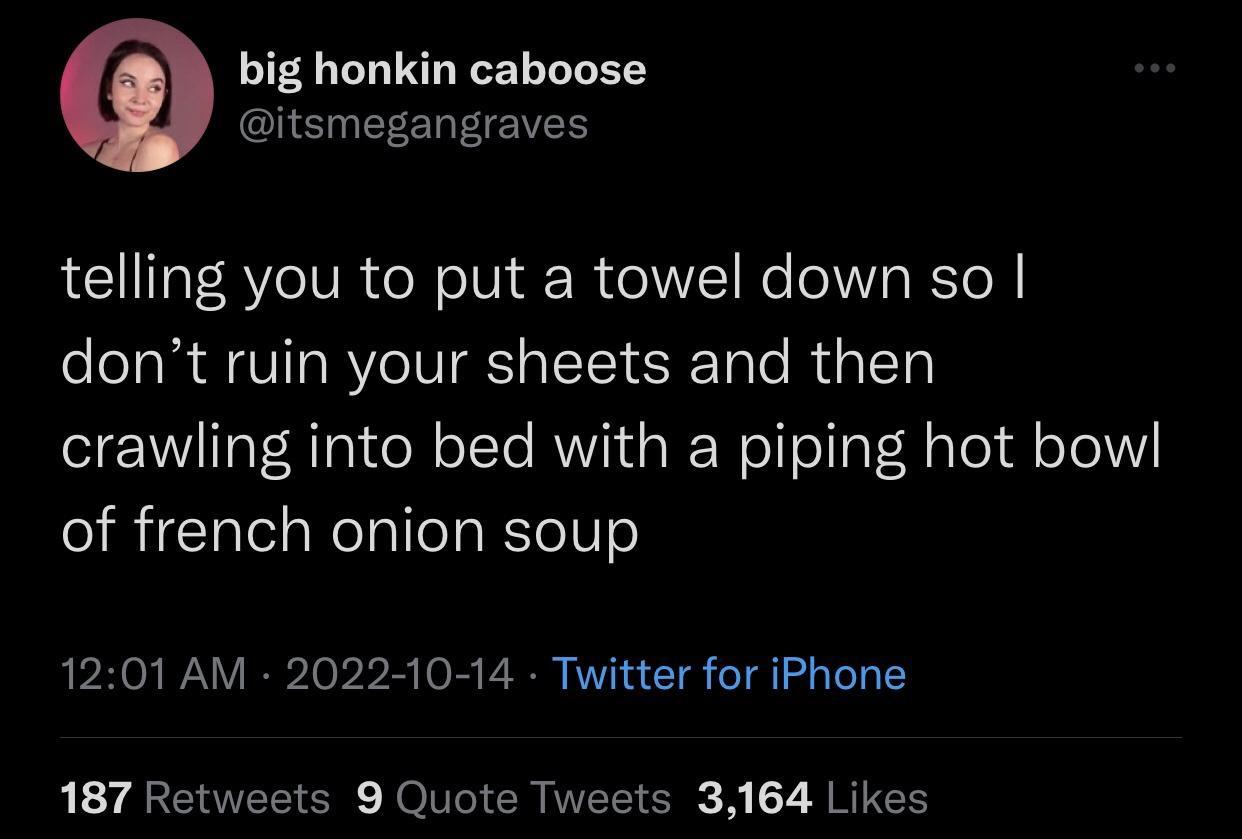Open the Twitter for iPhone link

730,675
